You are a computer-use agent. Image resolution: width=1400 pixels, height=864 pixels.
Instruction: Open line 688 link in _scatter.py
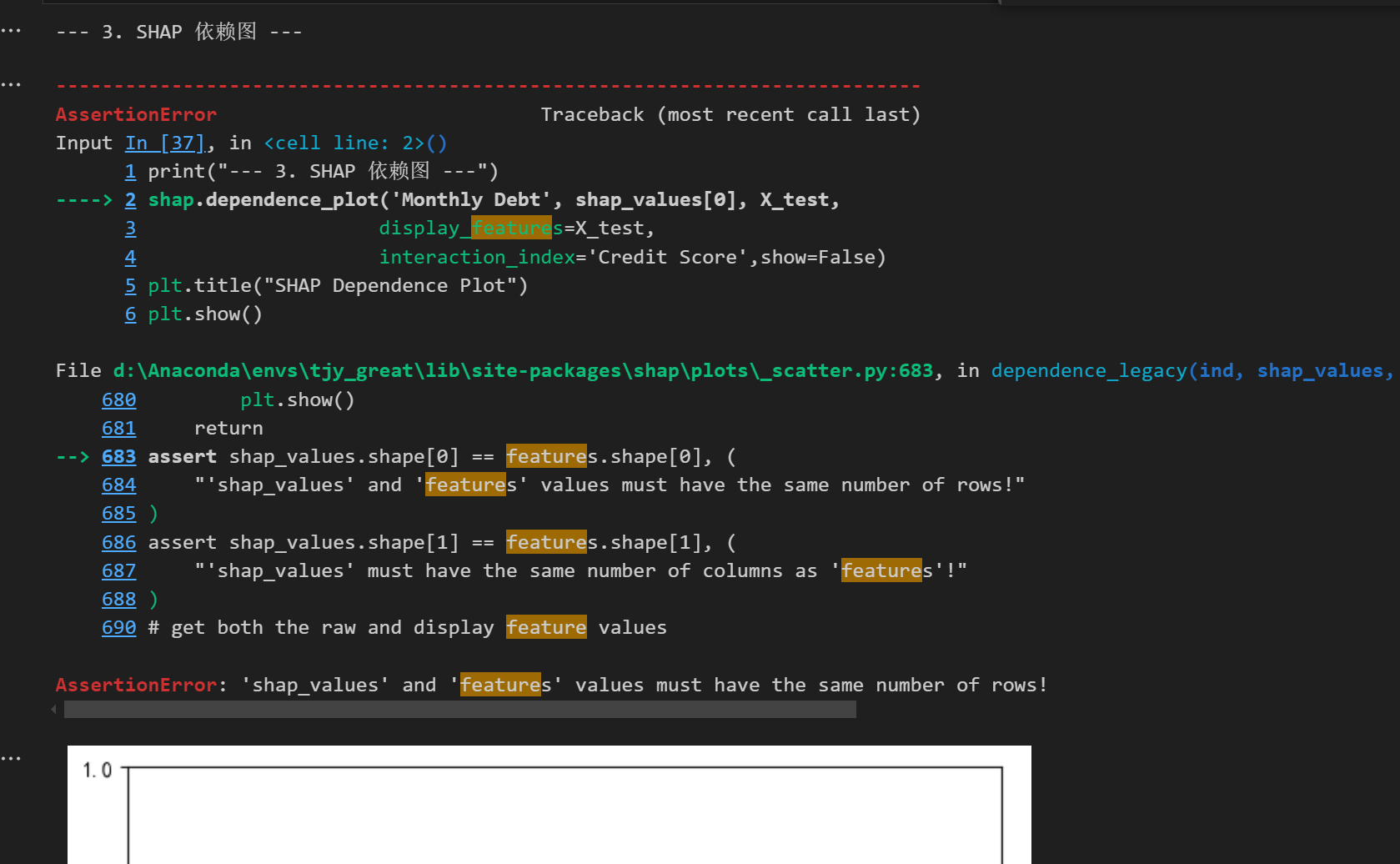click(x=119, y=600)
